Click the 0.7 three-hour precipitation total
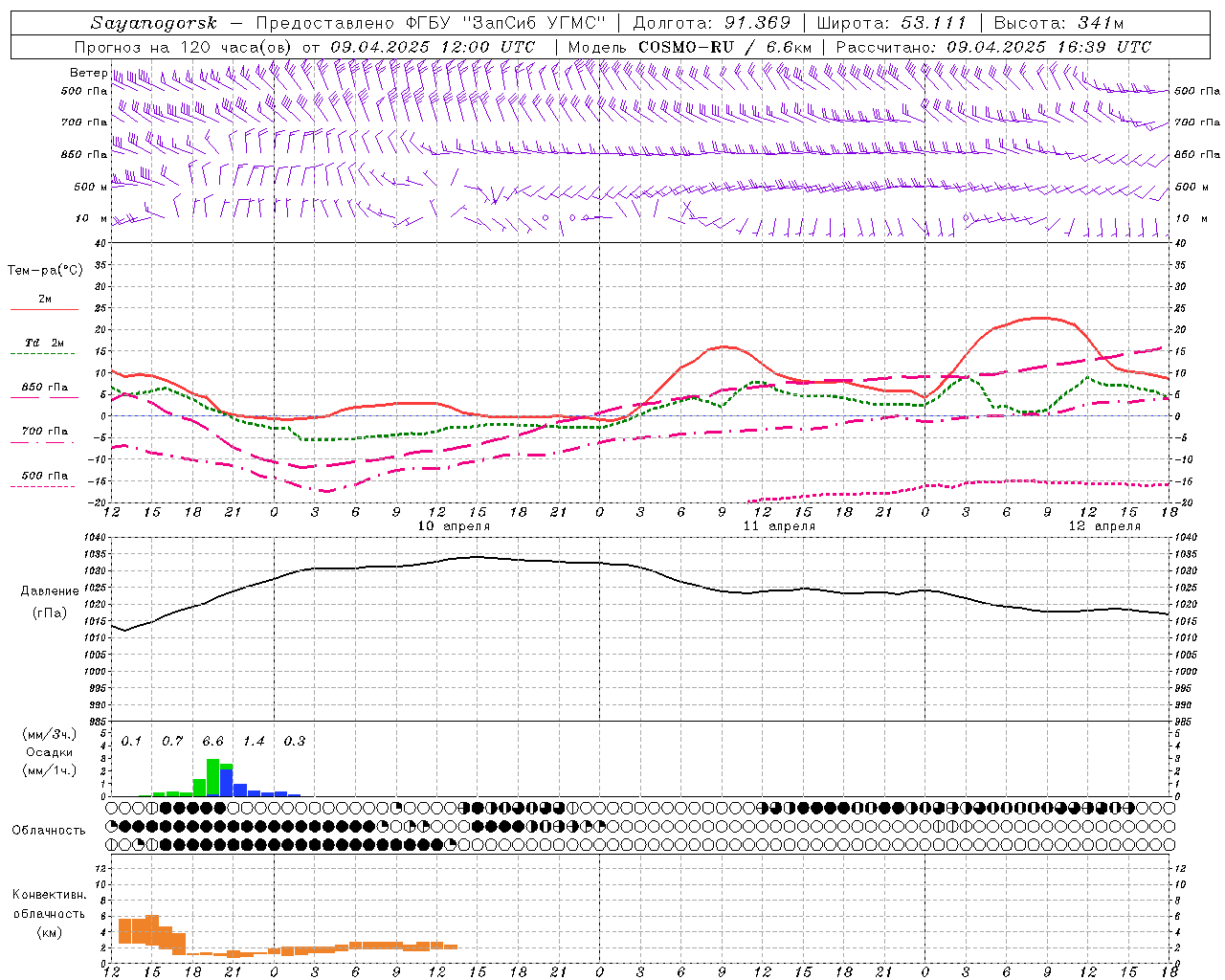The width and height of the screenshot is (1225, 980). (172, 742)
